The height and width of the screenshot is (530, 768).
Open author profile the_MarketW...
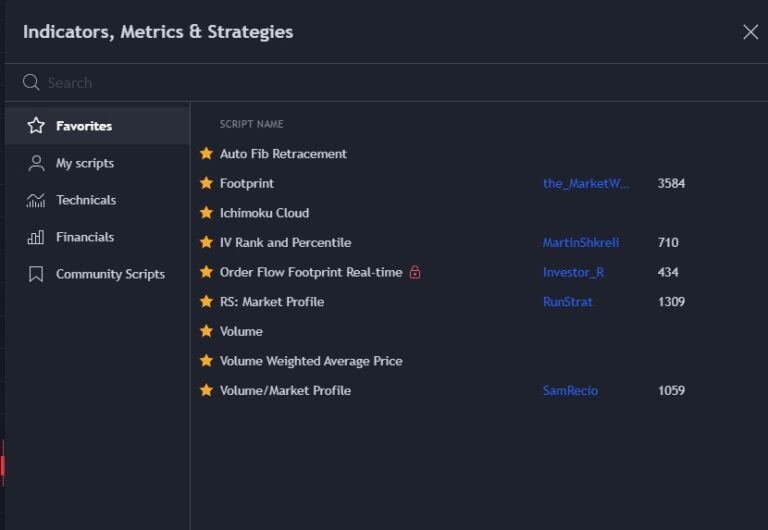click(x=586, y=183)
